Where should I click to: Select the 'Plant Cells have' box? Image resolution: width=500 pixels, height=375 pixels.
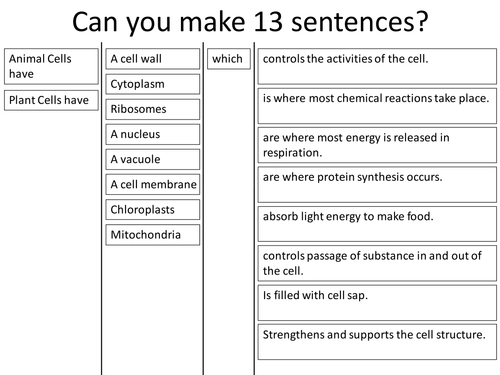point(51,100)
